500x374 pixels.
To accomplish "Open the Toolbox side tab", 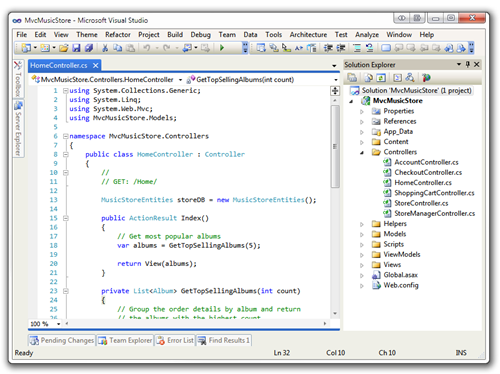I will [x=18, y=78].
